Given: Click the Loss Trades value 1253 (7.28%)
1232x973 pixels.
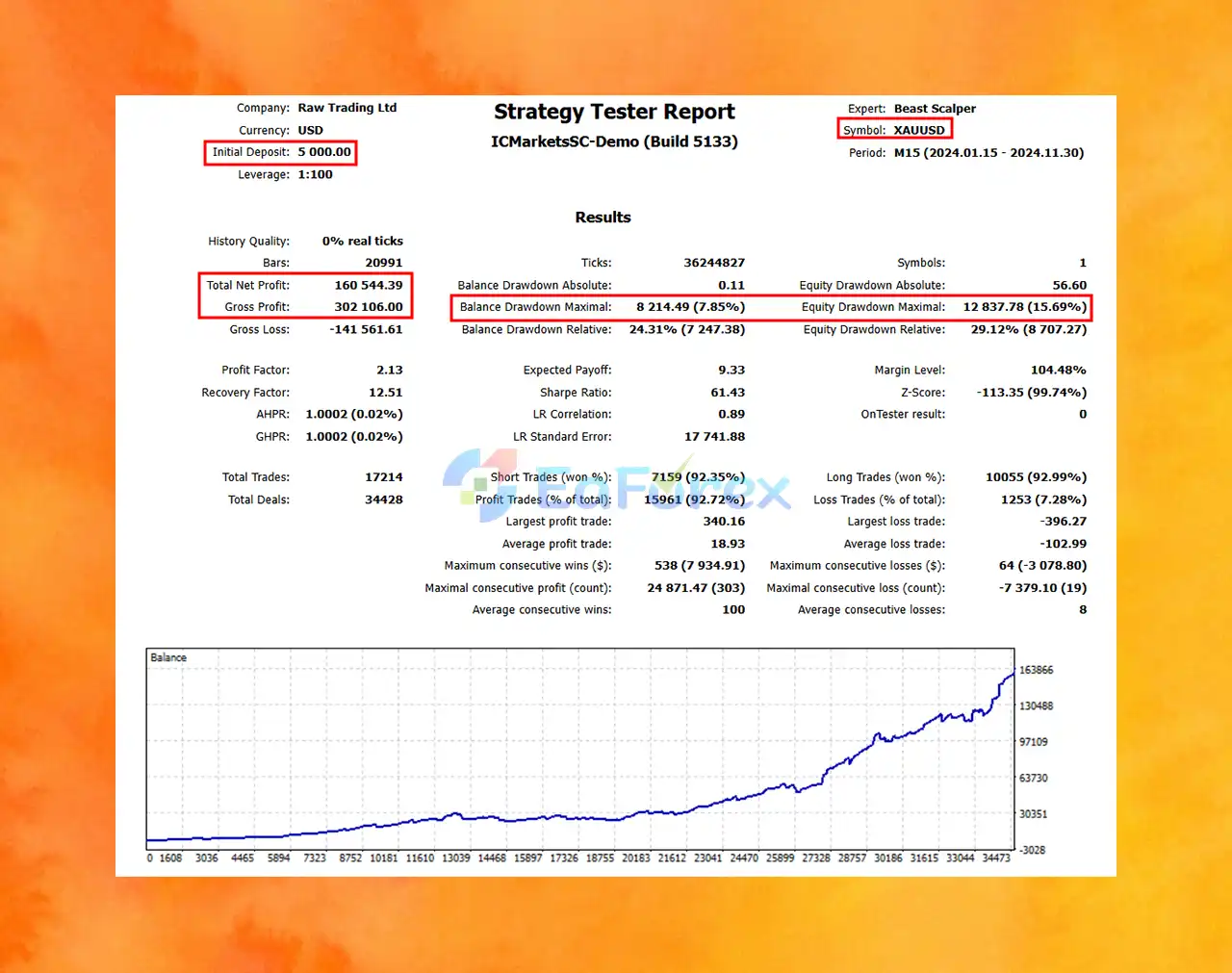Looking at the screenshot, I should pos(1044,499).
